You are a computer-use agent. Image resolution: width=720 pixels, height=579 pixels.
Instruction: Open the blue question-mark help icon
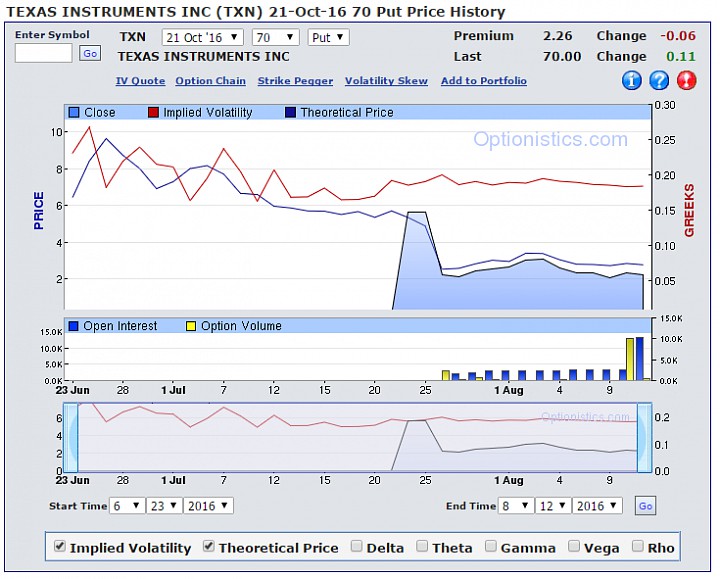tap(659, 80)
